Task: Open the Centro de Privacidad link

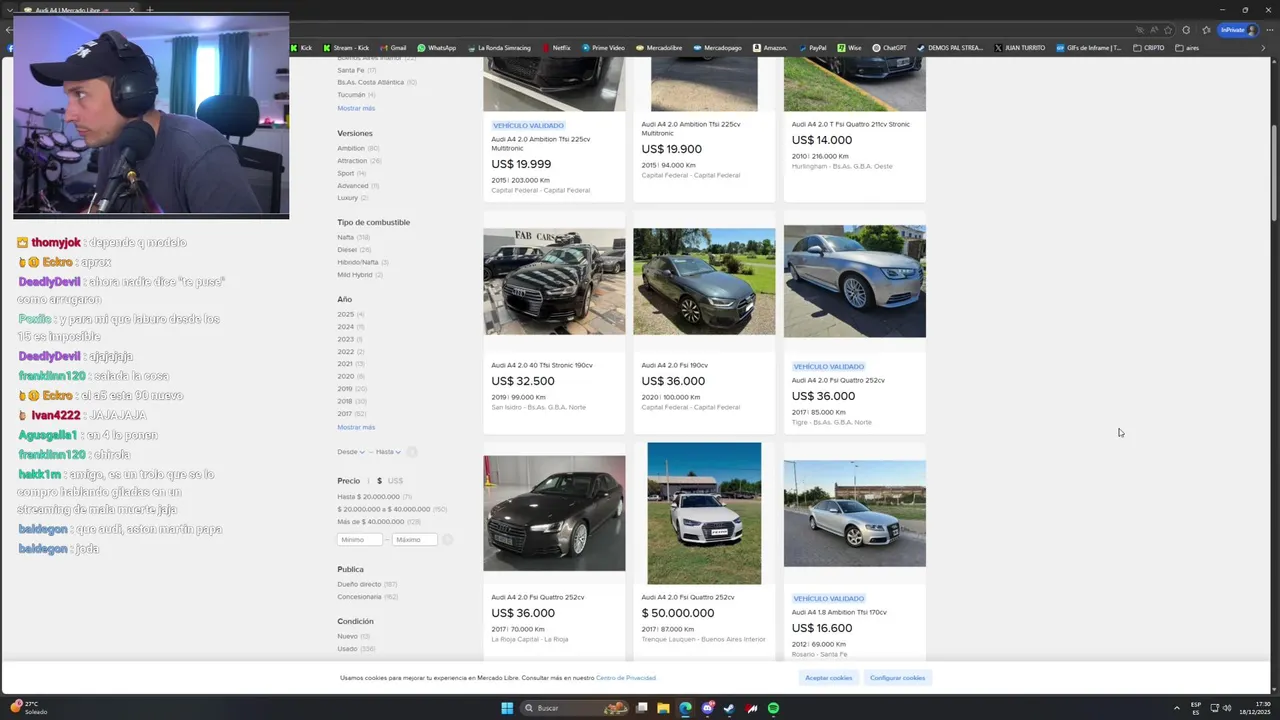Action: (626, 678)
